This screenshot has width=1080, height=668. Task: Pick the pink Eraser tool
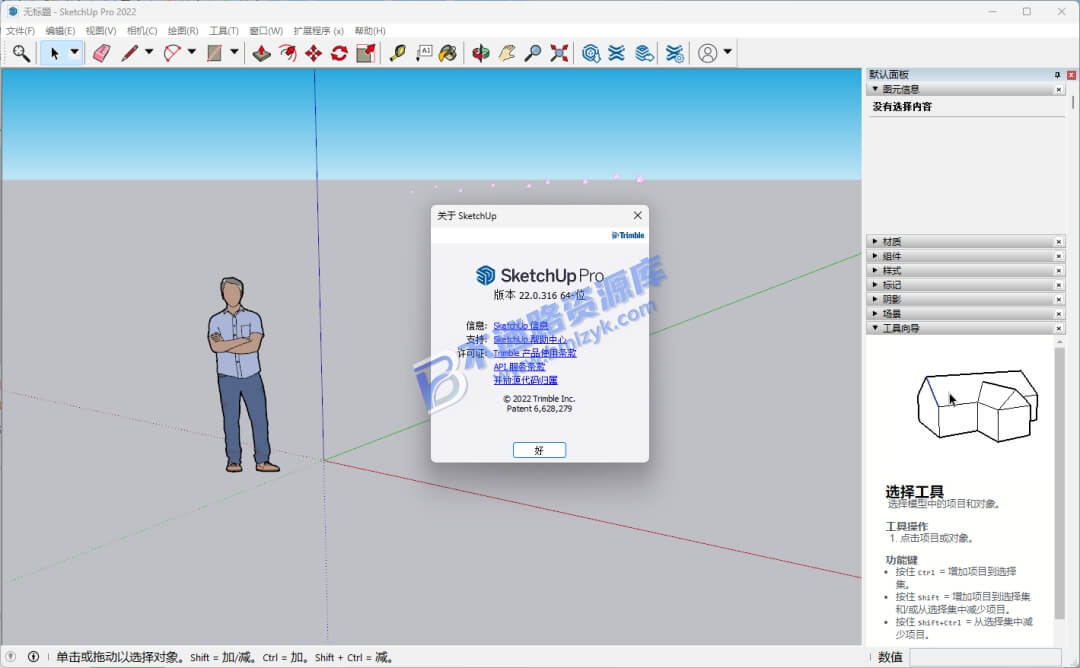tap(101, 53)
